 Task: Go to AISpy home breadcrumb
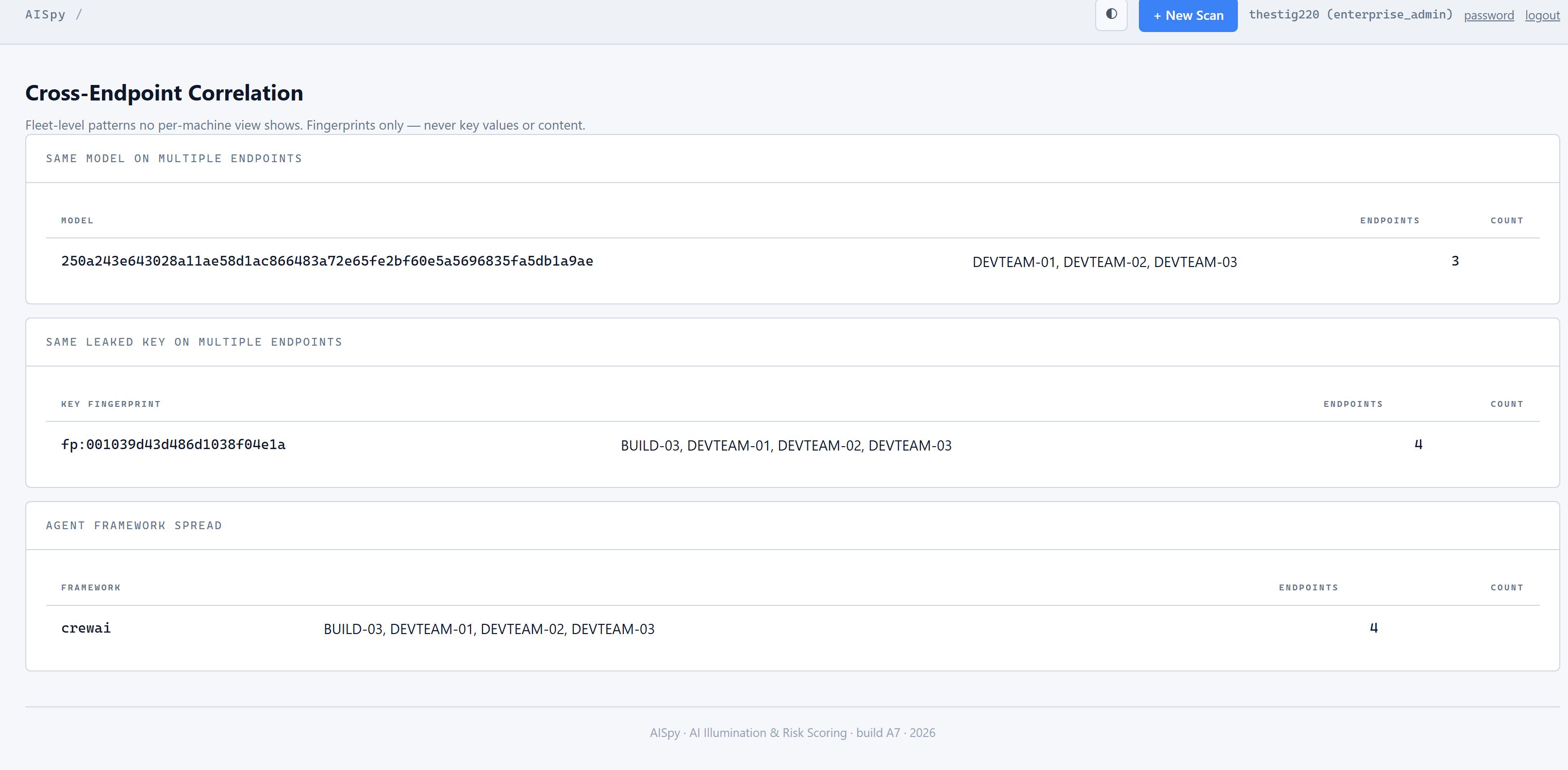(x=45, y=15)
